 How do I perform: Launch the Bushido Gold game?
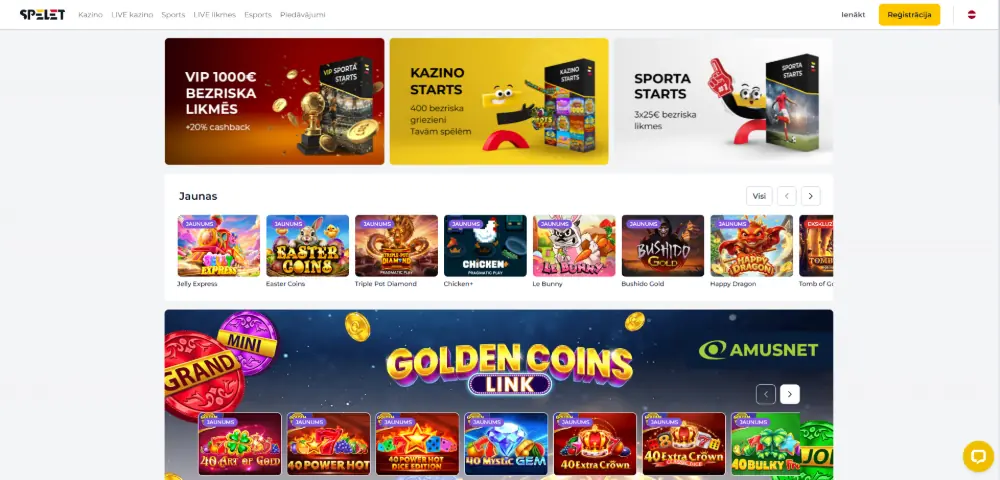click(663, 245)
